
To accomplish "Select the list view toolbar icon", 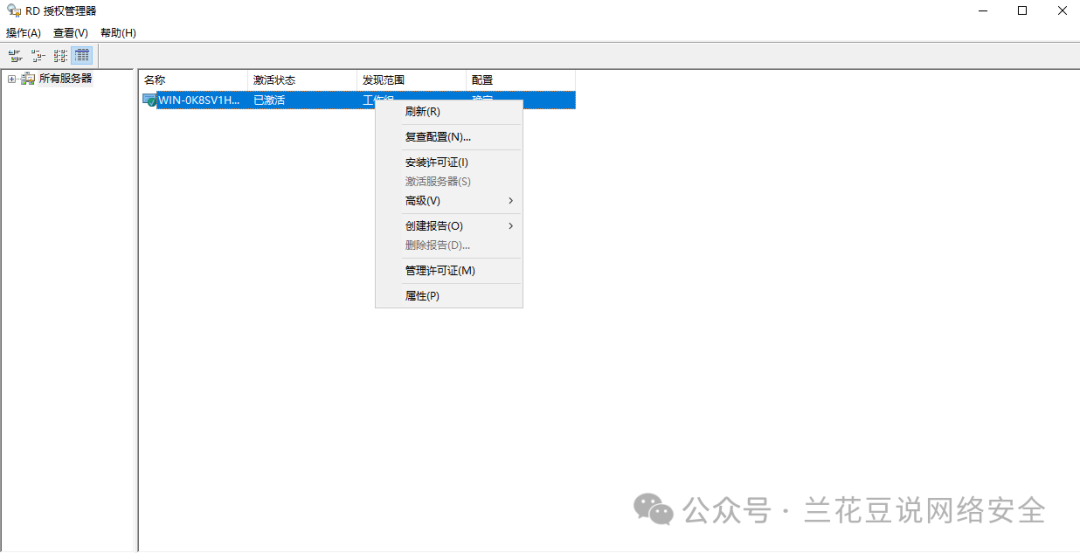I will [60, 56].
